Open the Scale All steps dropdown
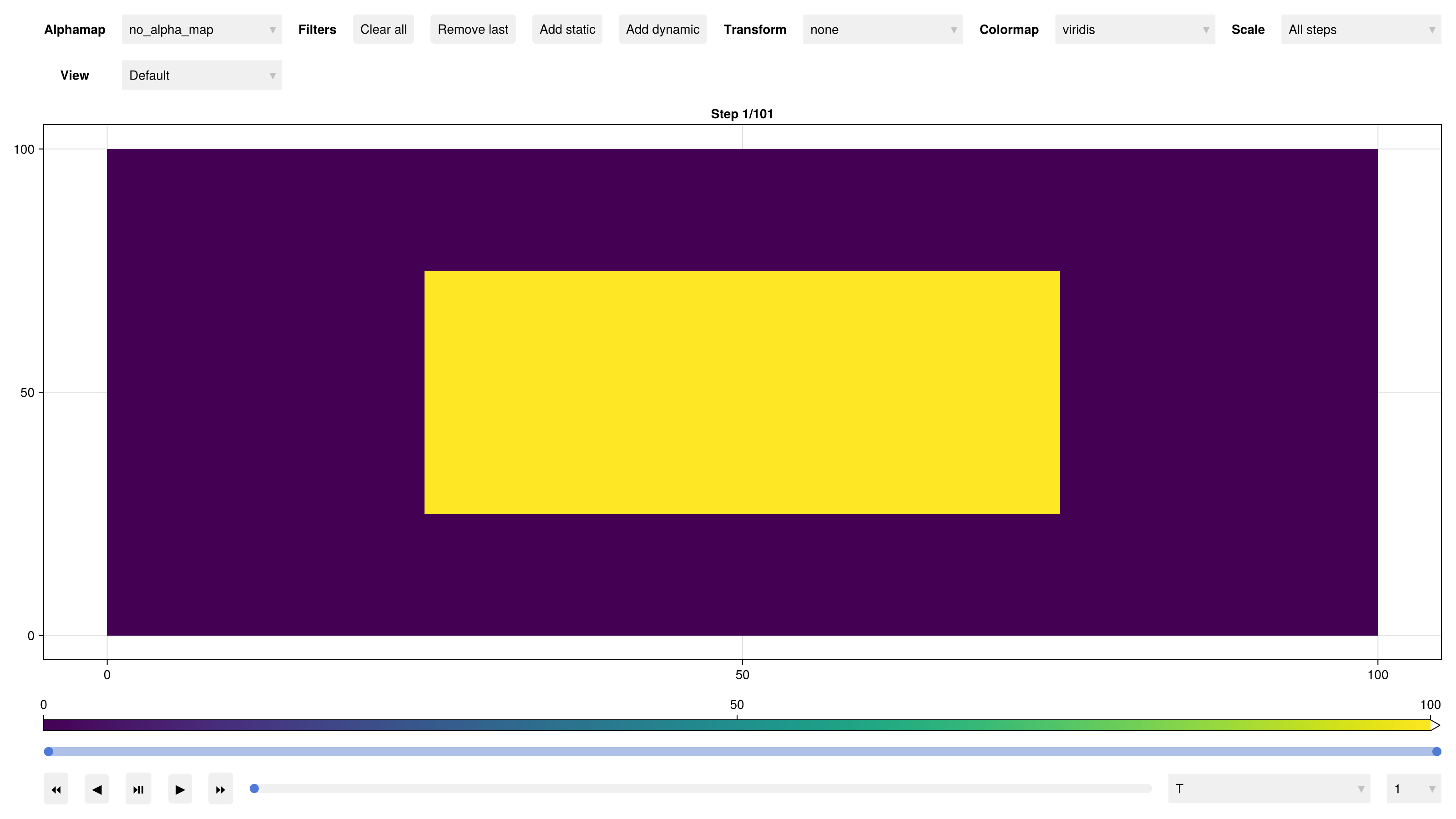The image size is (1456, 819). tap(1360, 30)
